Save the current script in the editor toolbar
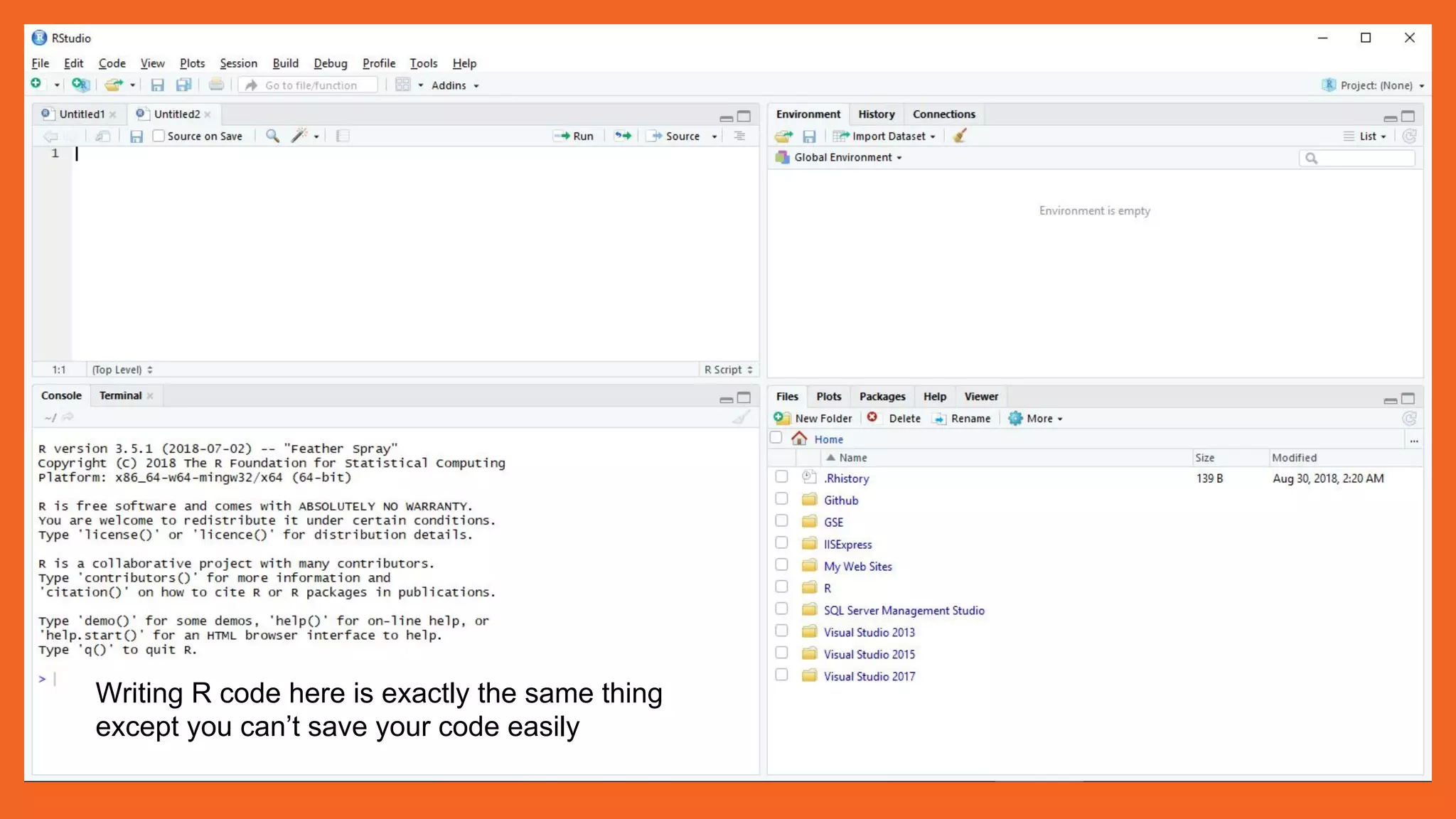 (x=136, y=136)
